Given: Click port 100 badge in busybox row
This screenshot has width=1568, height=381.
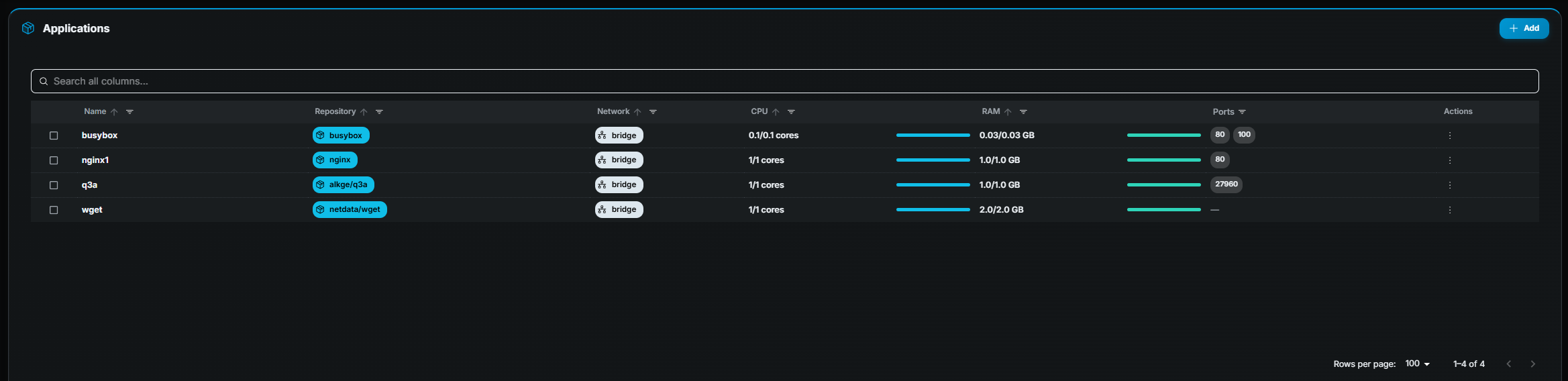Looking at the screenshot, I should coord(1244,135).
